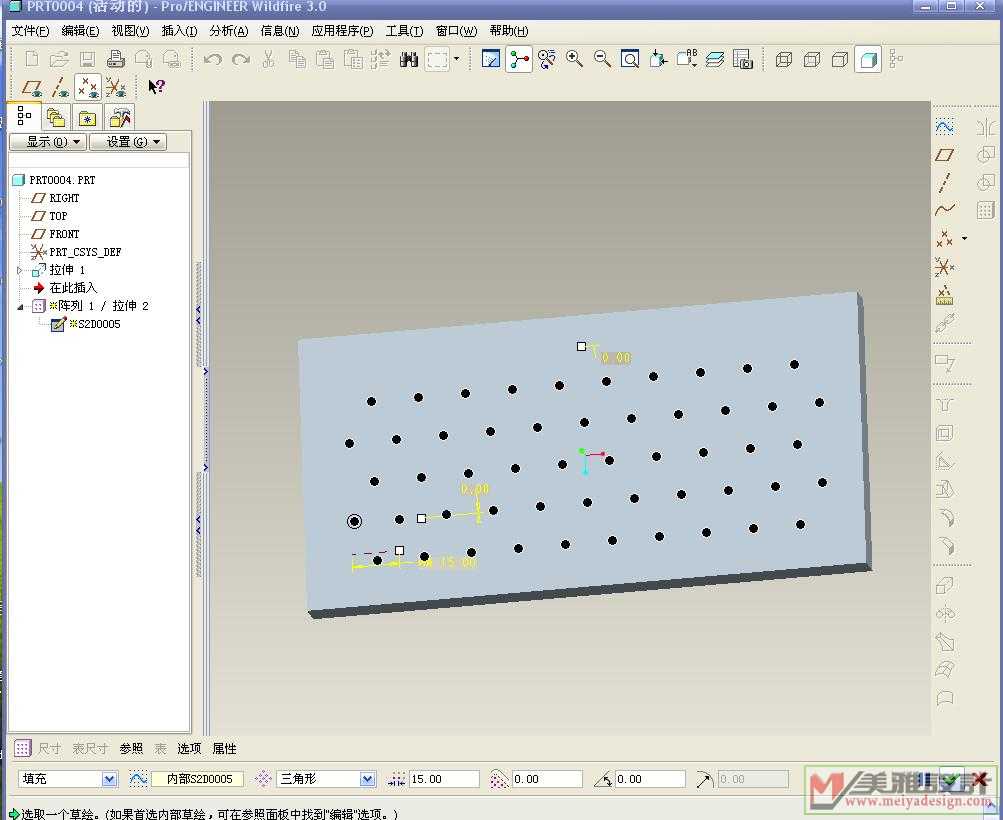Click the Zoom In magnifier icon
Screen dimensions: 1003x820
coord(574,59)
